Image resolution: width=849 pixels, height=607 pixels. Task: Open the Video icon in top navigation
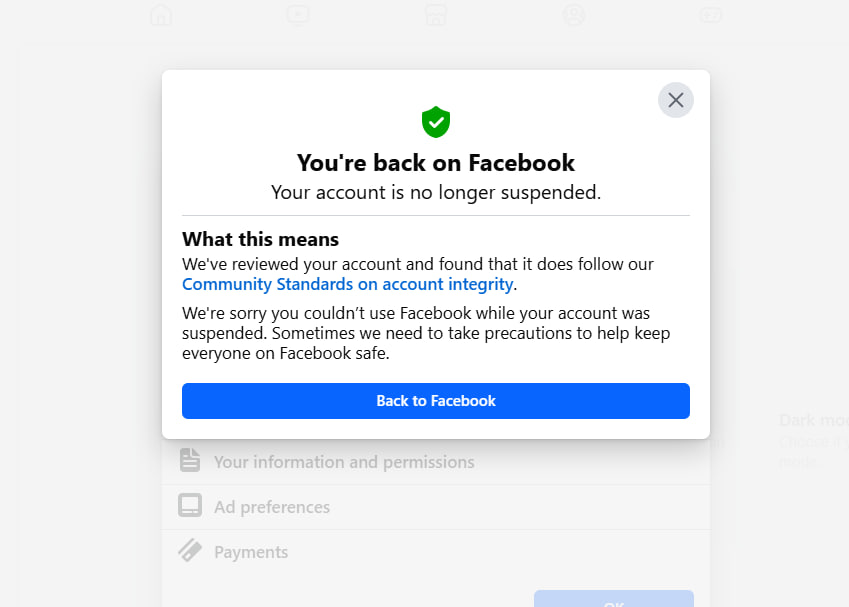click(298, 15)
